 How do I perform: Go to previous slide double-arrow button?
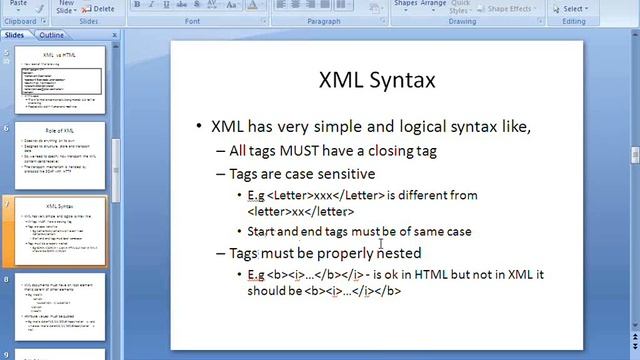tap(635, 337)
